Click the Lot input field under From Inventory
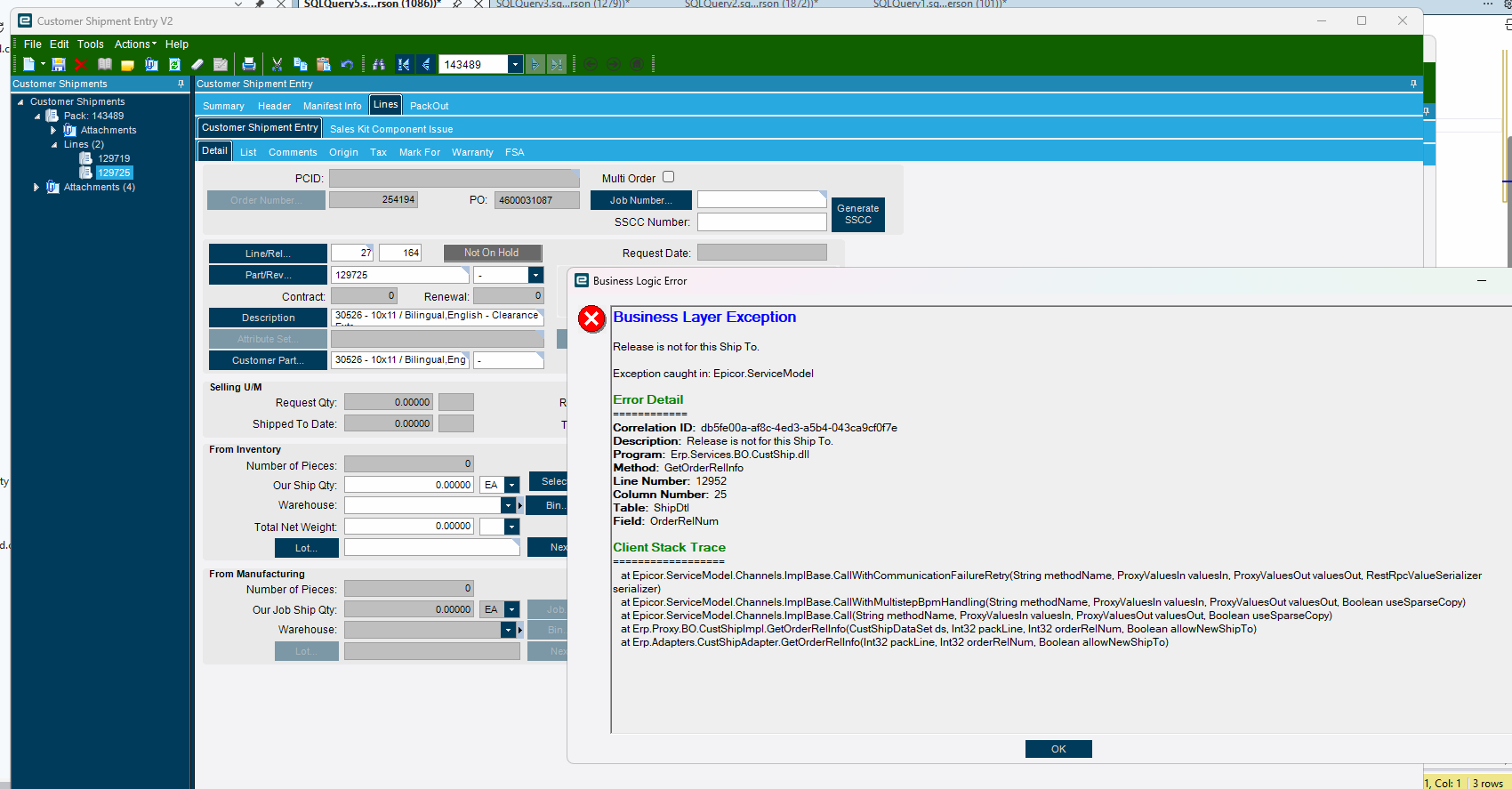Screen dimensions: 1512x789 pyautogui.click(x=432, y=547)
